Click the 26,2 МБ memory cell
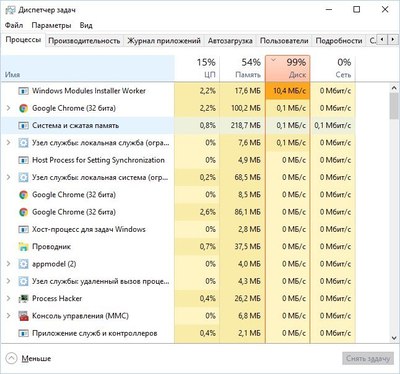 pos(242,298)
